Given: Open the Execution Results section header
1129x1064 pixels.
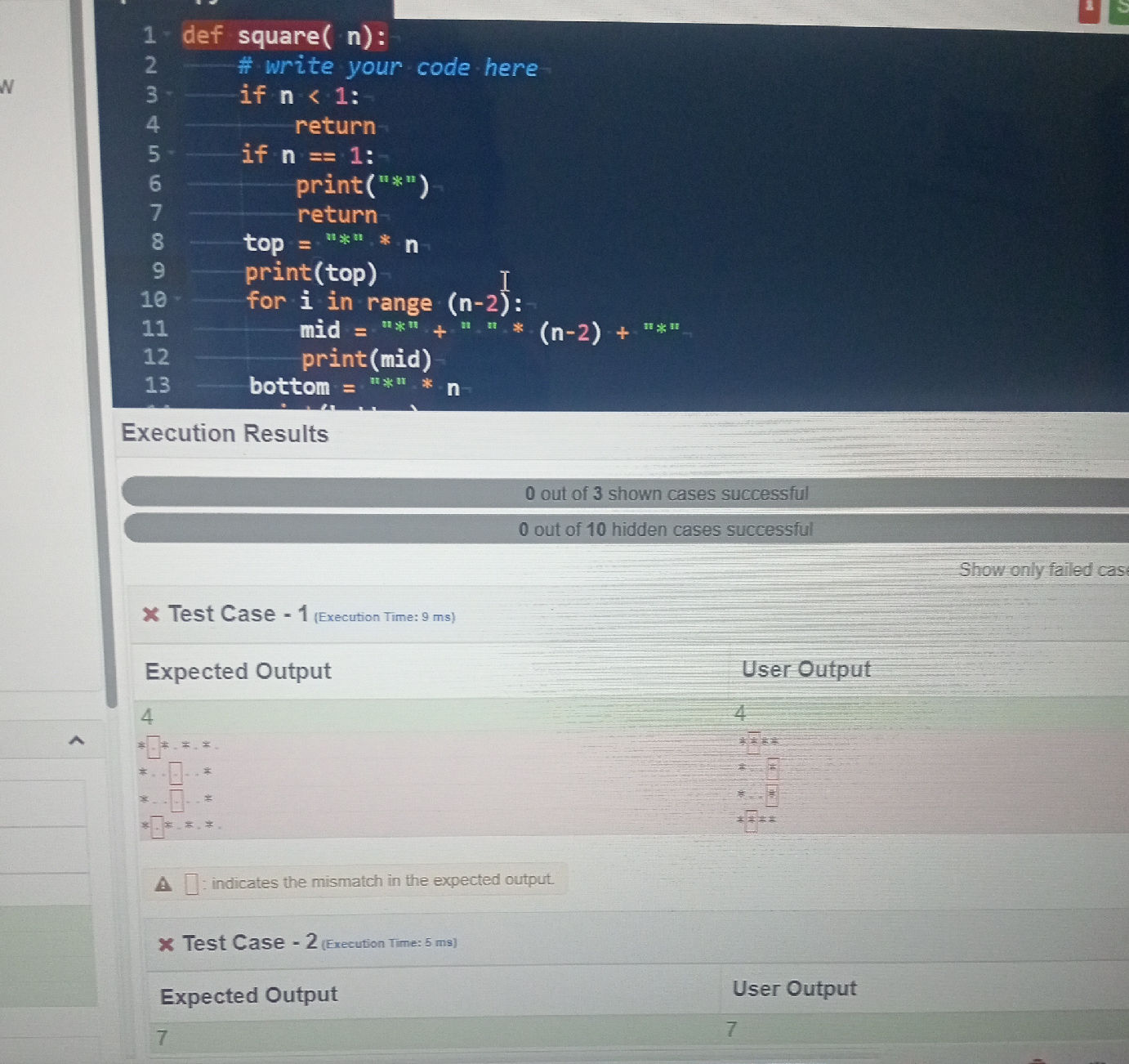Looking at the screenshot, I should (x=223, y=434).
